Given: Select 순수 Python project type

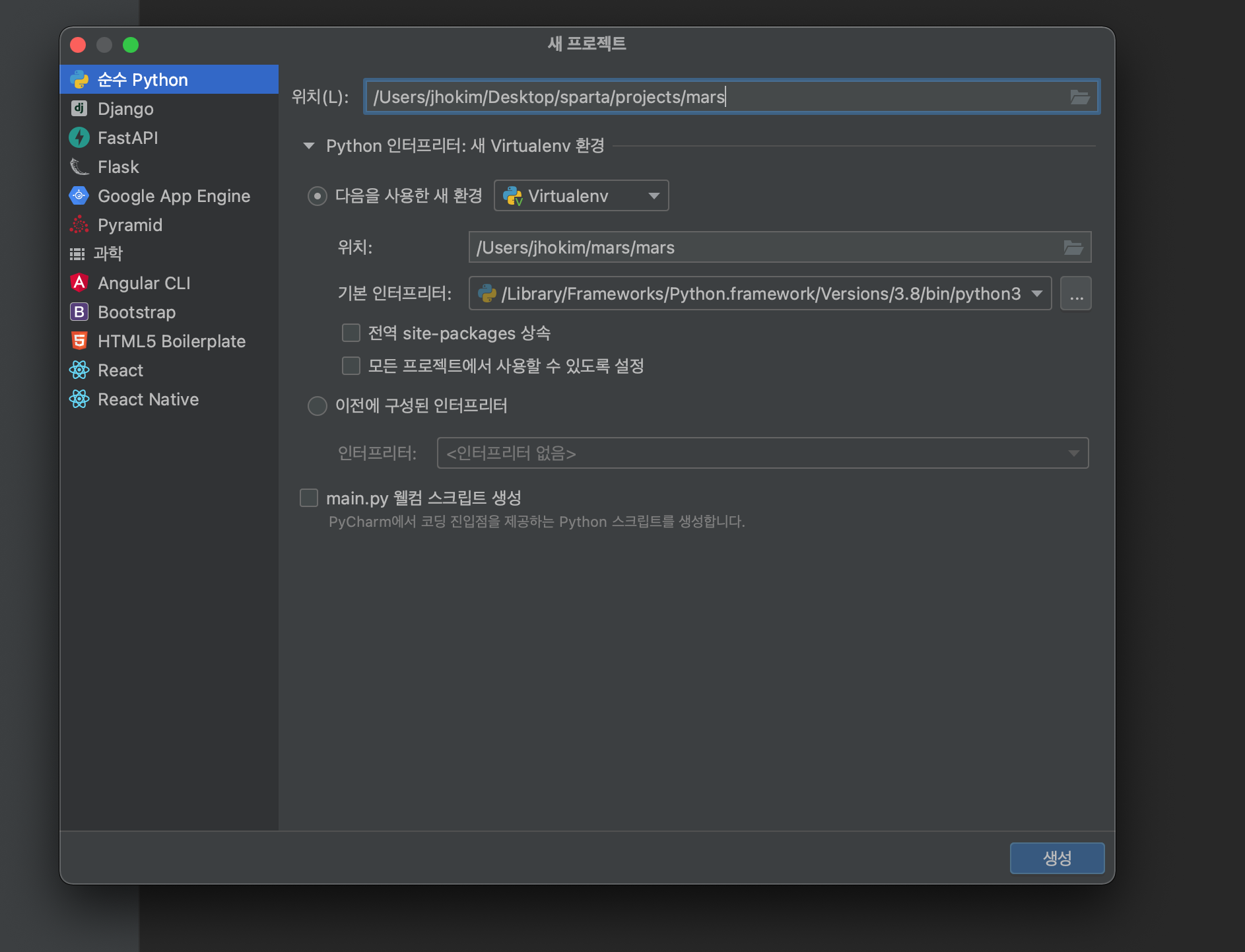Looking at the screenshot, I should tap(169, 80).
